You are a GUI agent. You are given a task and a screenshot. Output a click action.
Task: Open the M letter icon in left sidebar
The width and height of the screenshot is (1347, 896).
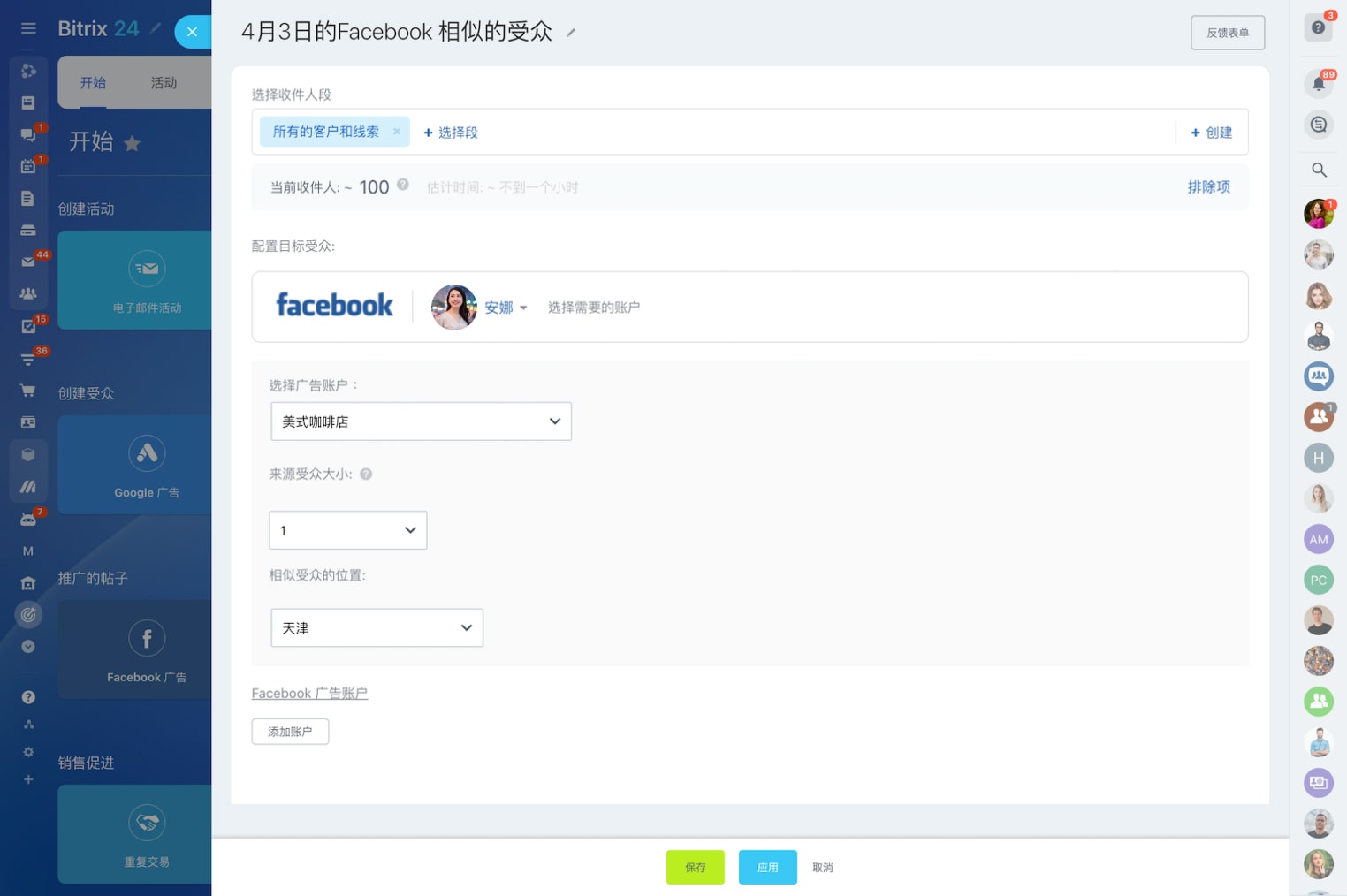click(x=28, y=551)
